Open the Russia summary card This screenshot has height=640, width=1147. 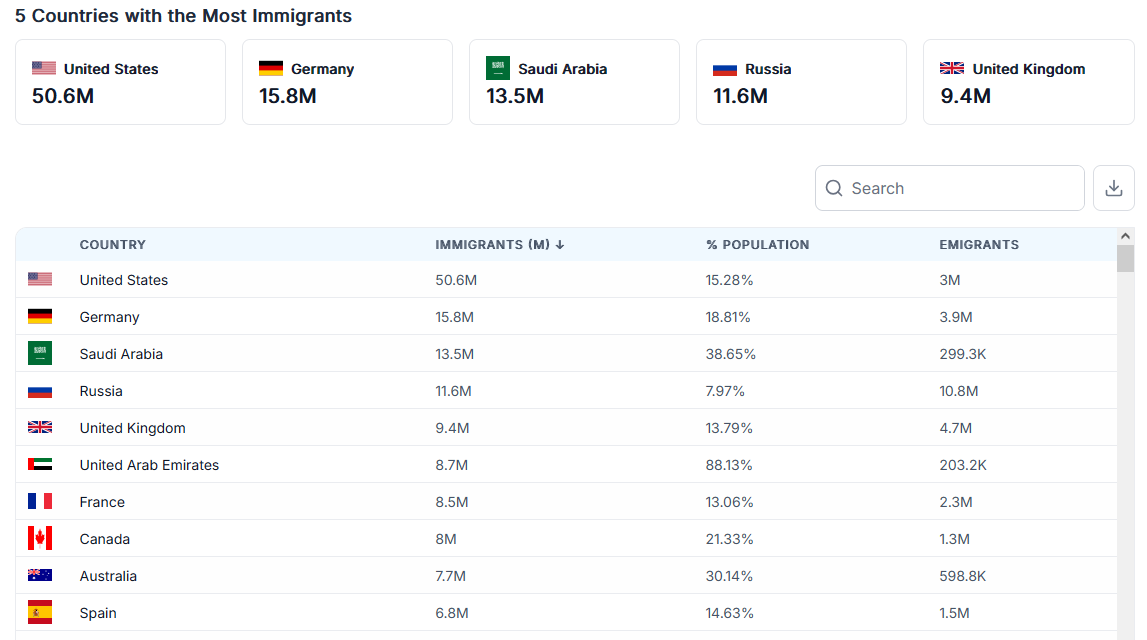pos(801,82)
